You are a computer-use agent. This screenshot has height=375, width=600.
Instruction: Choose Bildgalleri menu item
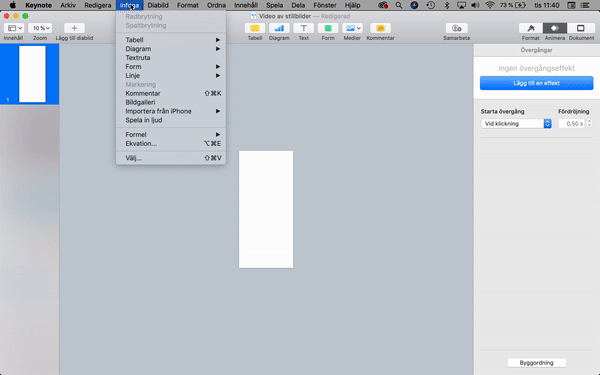[171, 102]
